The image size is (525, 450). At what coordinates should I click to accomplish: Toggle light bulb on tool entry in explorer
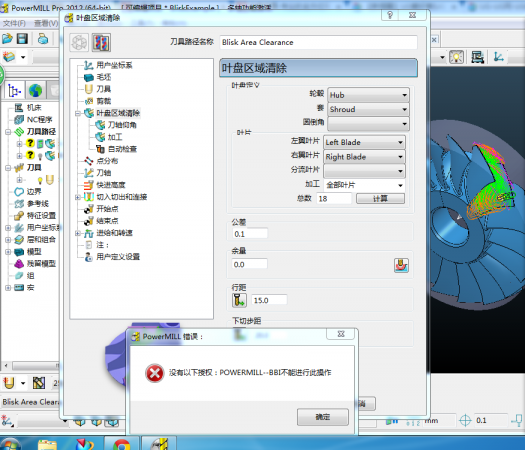tap(40, 180)
